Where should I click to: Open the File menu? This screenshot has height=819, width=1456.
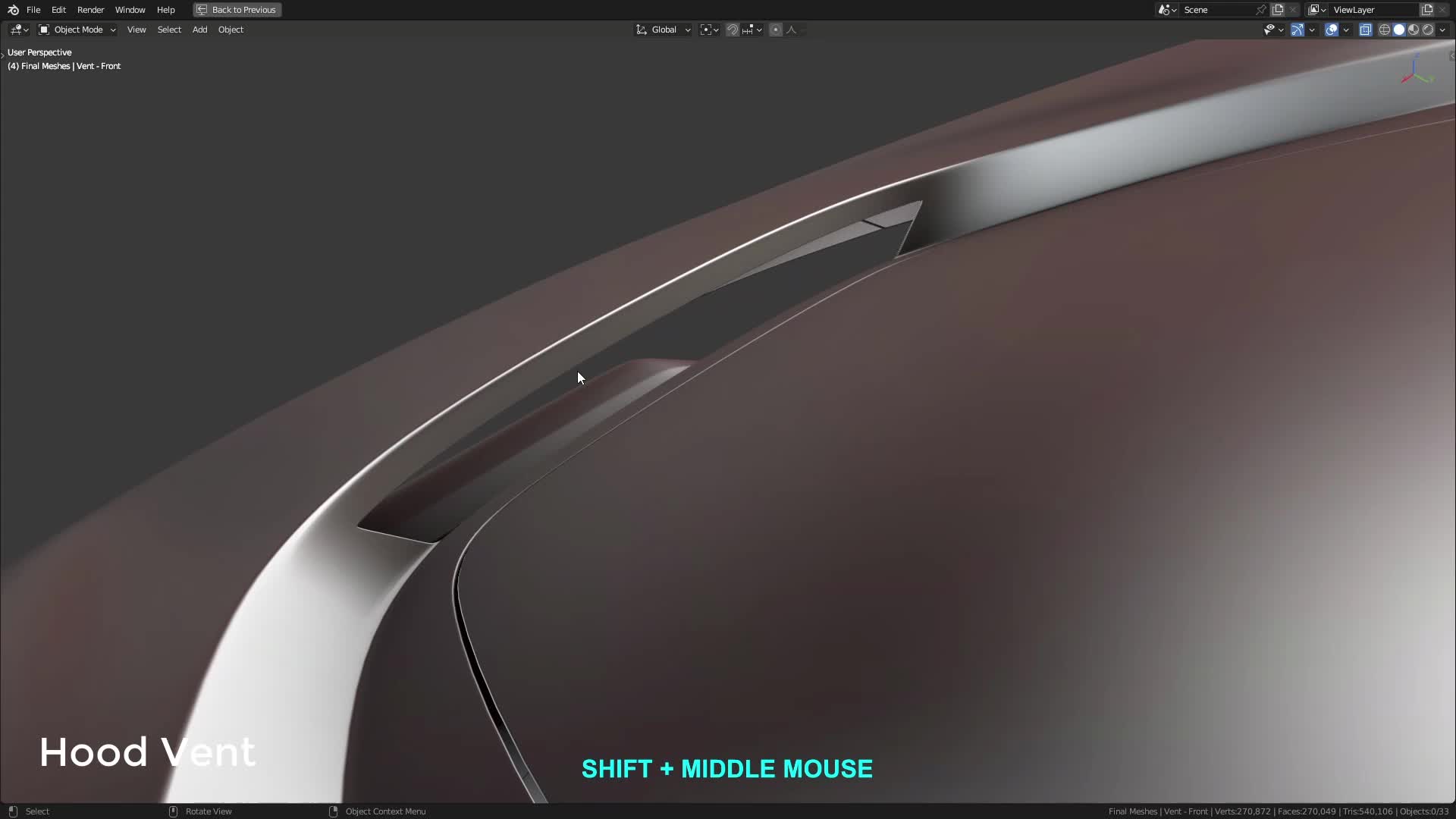click(x=33, y=10)
